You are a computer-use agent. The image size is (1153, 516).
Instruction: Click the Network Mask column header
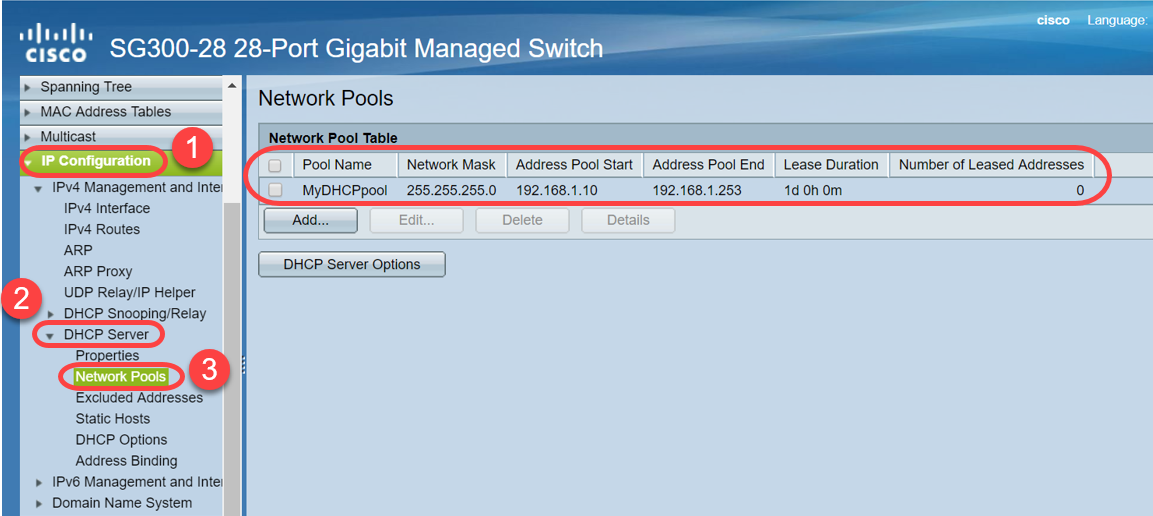tap(451, 165)
